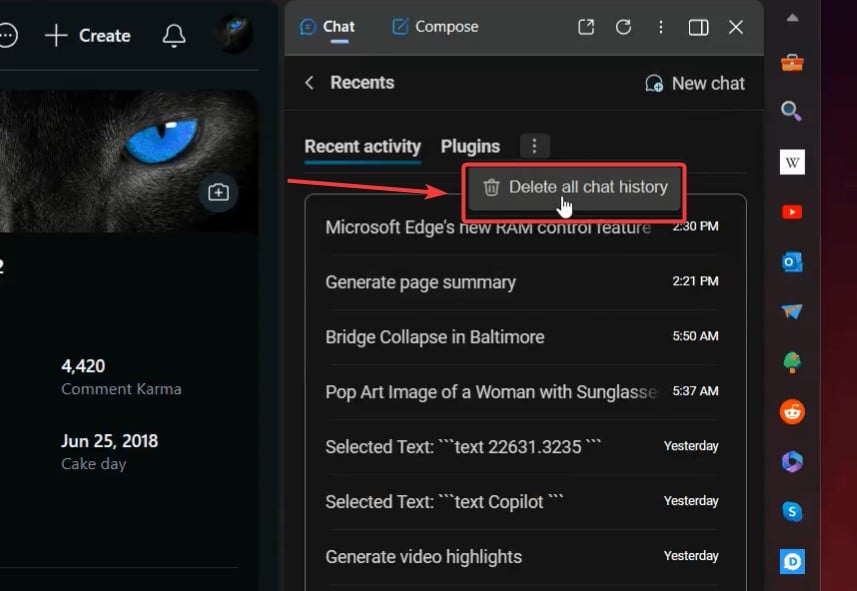Click the Jun 25, 2018 Cake day text
Viewport: 857px width, 591px height.
tap(109, 441)
